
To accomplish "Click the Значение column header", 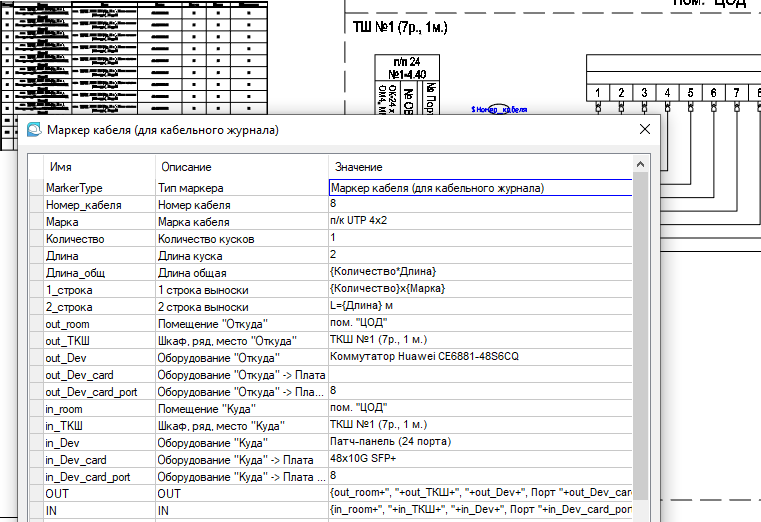I will 480,167.
